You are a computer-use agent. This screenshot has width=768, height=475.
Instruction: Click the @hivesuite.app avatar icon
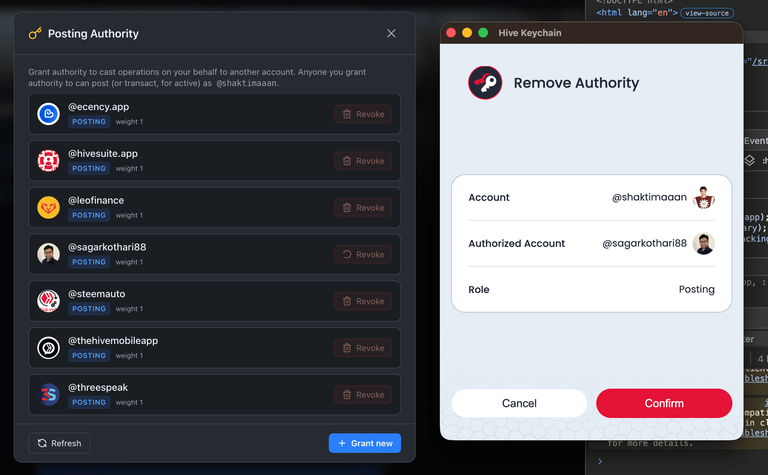click(x=48, y=161)
